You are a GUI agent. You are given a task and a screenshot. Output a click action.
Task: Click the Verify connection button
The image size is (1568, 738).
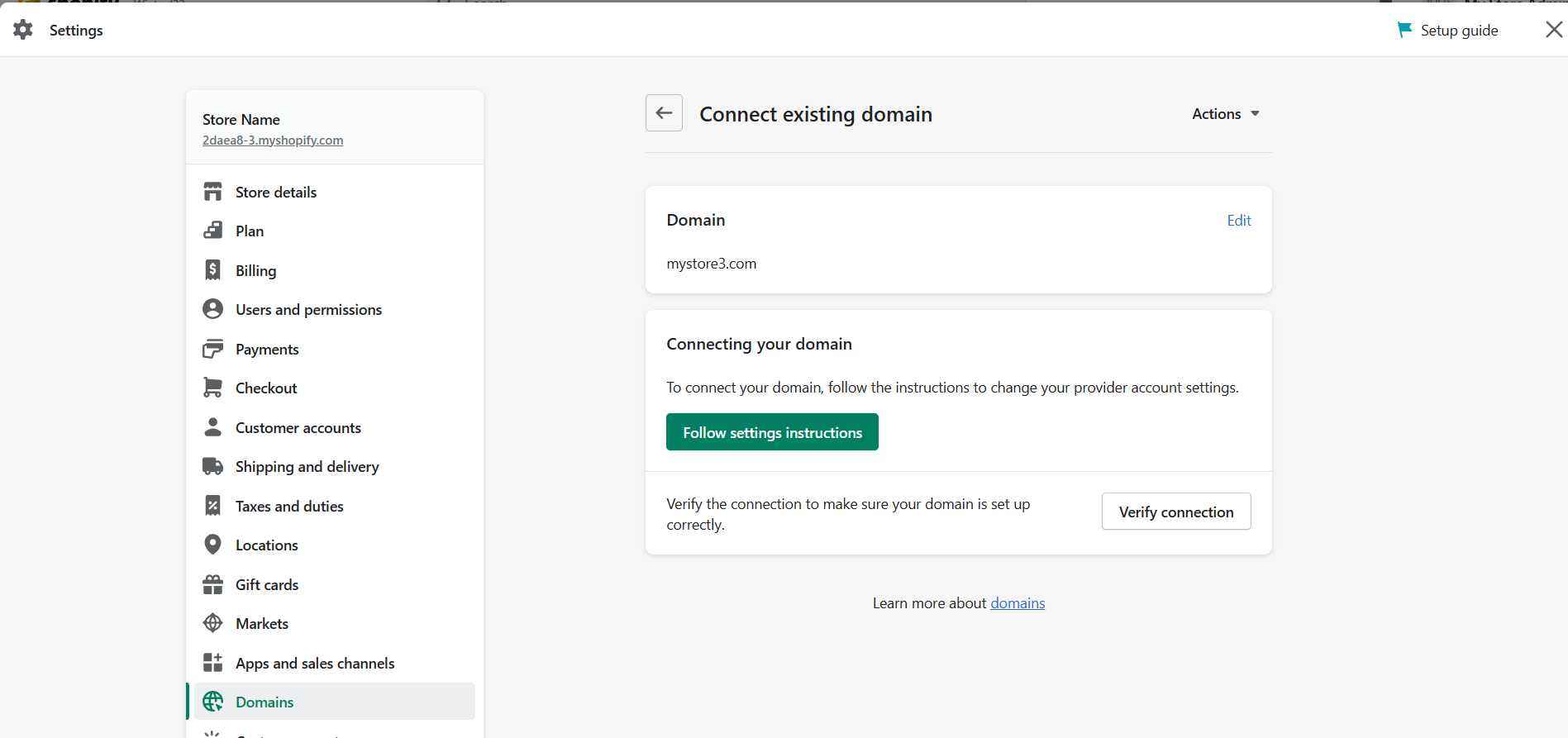pyautogui.click(x=1176, y=512)
